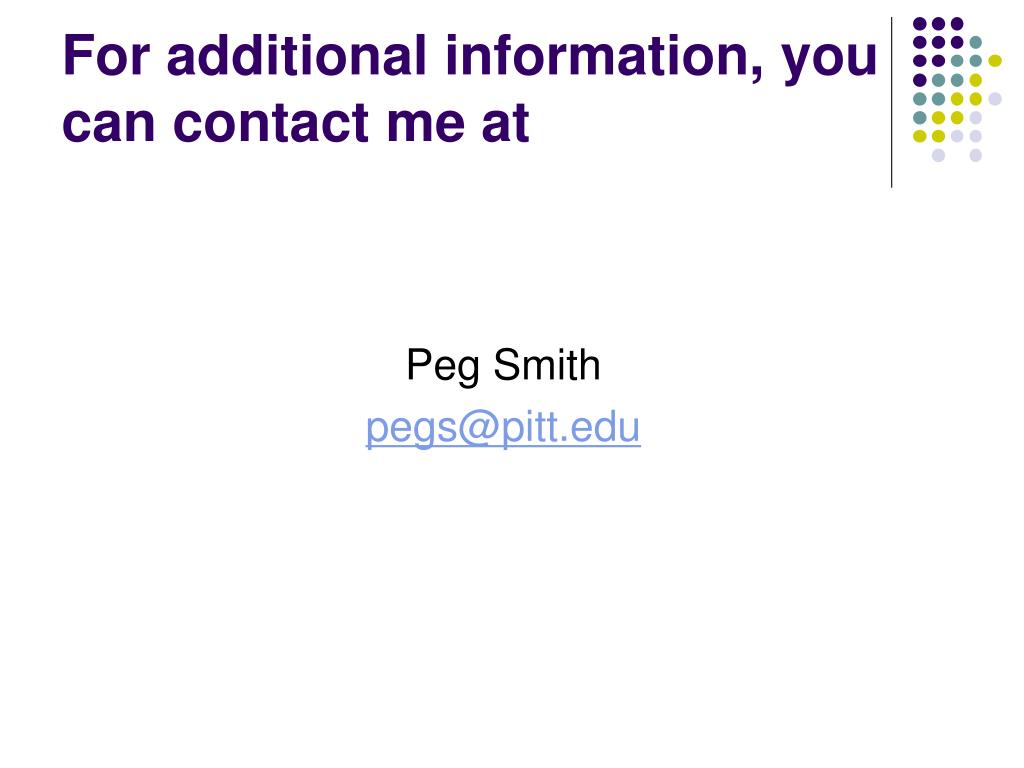The image size is (1024, 768).
Task: Click the bottom-left lavender dot in the pattern
Action: (938, 155)
